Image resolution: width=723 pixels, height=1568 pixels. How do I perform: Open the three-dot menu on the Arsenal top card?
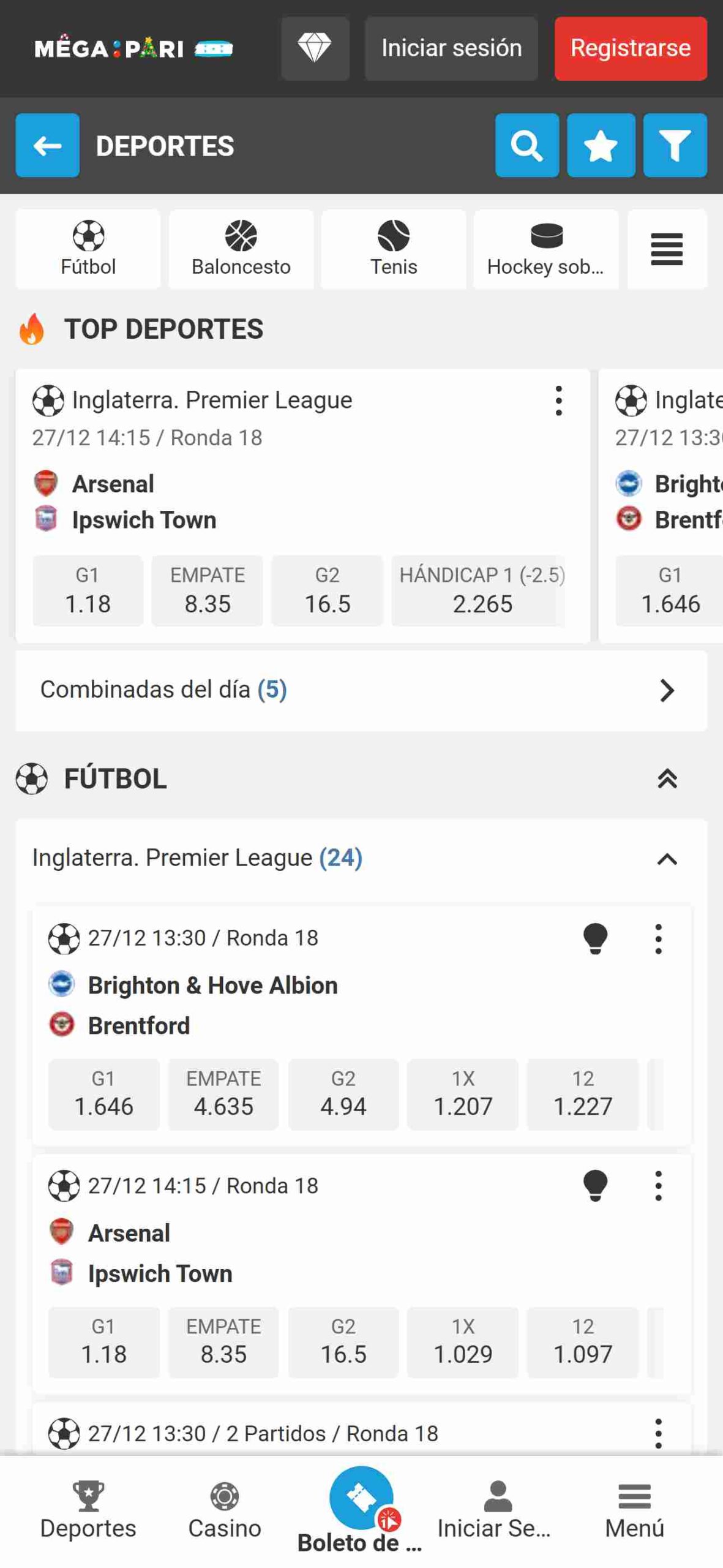click(x=558, y=401)
